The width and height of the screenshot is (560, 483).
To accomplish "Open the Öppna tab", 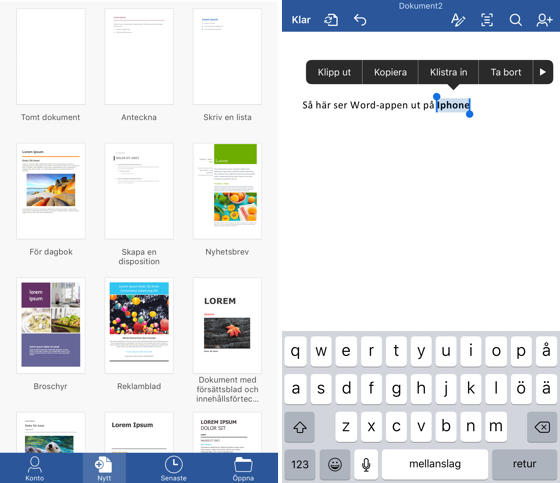I will pos(243,468).
